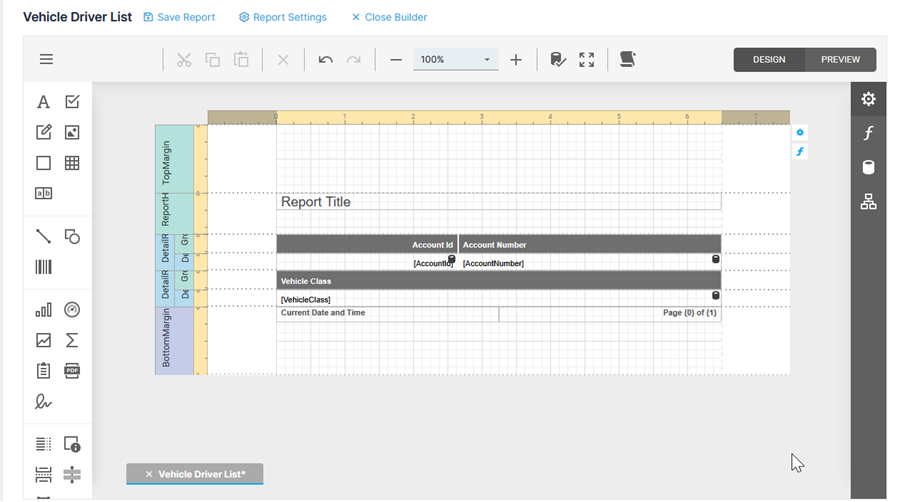
Task: Choose the PDF Content control
Action: tap(72, 371)
